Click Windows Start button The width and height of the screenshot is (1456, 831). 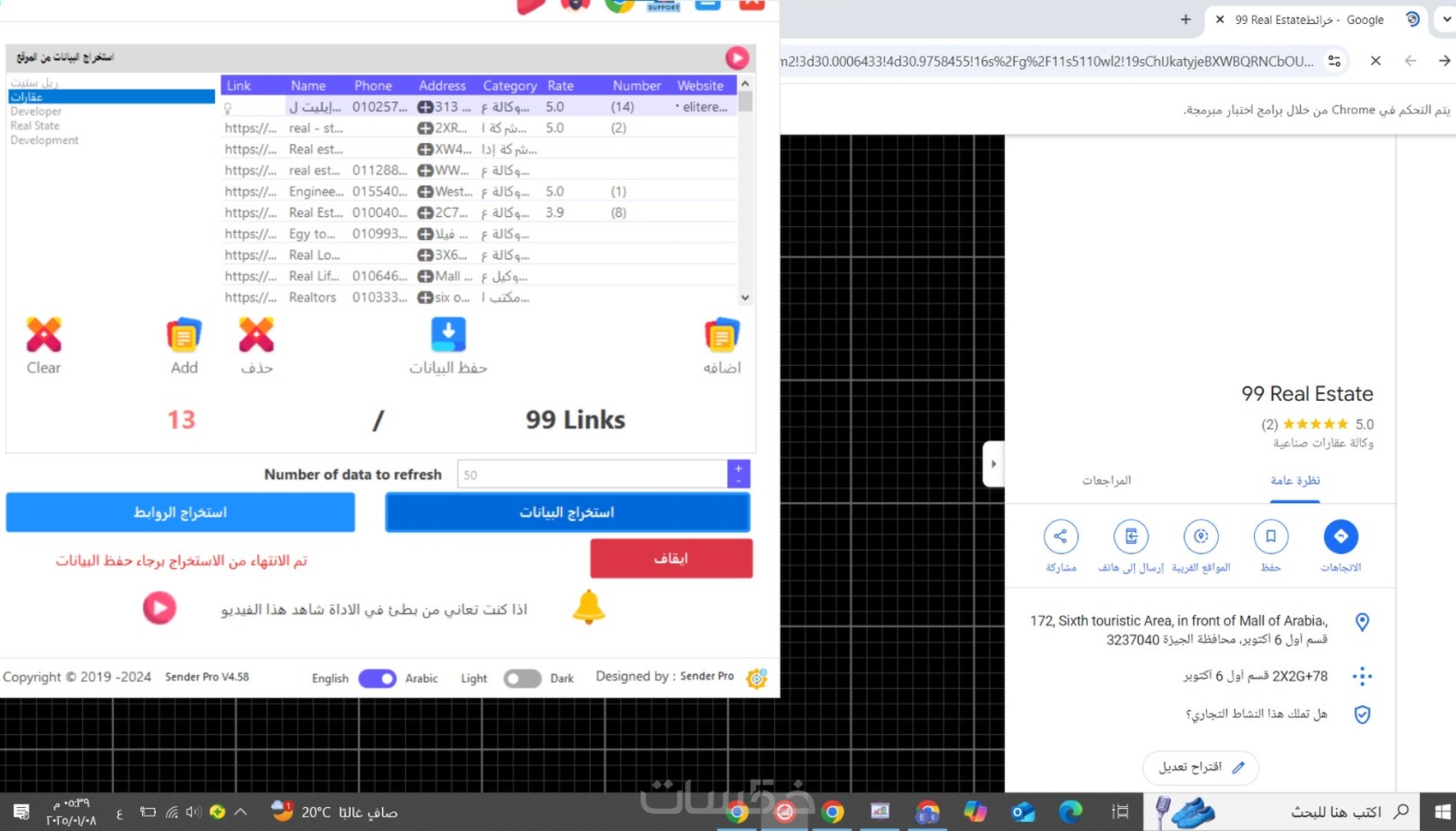[1441, 811]
